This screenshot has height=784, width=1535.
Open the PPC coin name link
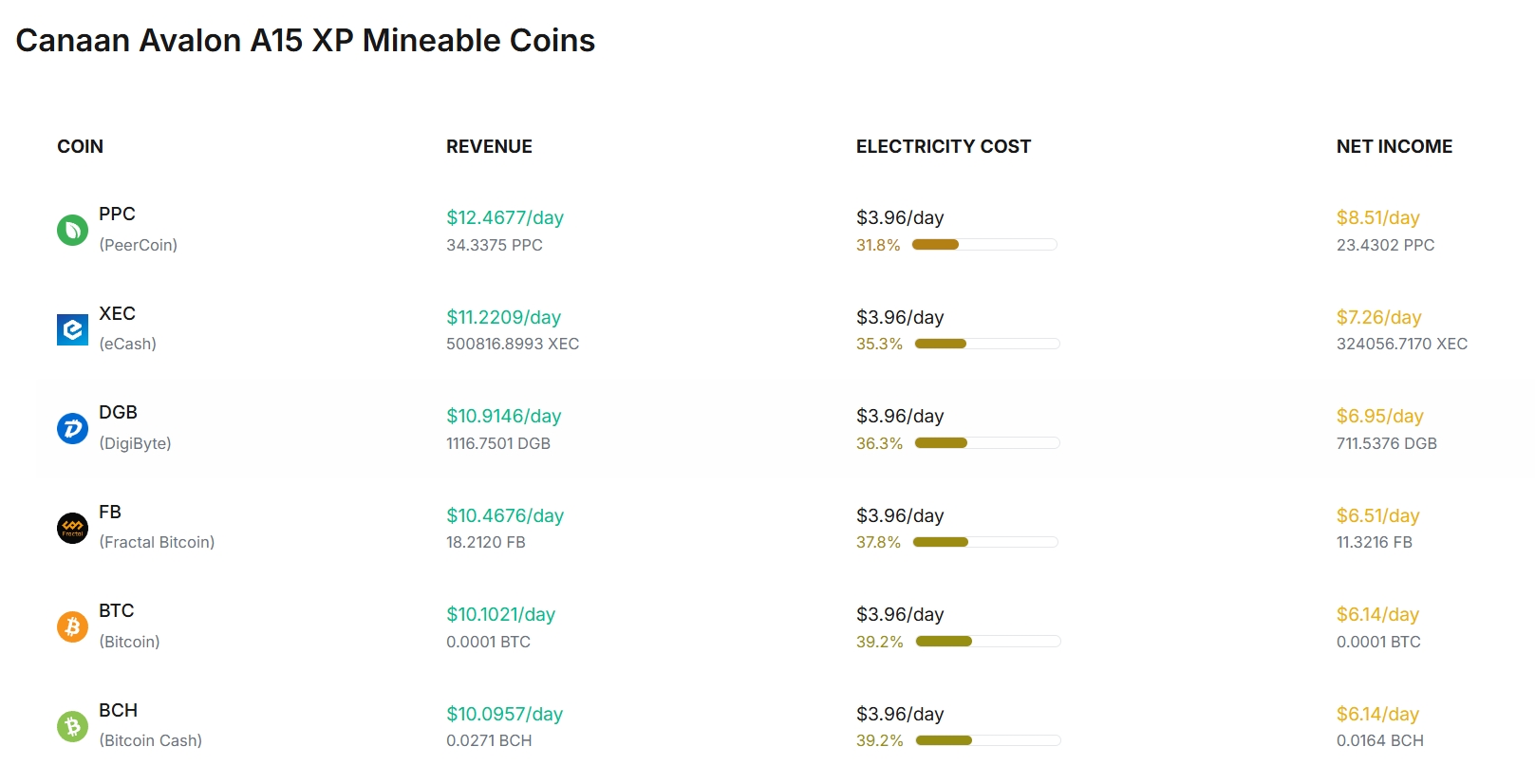tap(117, 215)
